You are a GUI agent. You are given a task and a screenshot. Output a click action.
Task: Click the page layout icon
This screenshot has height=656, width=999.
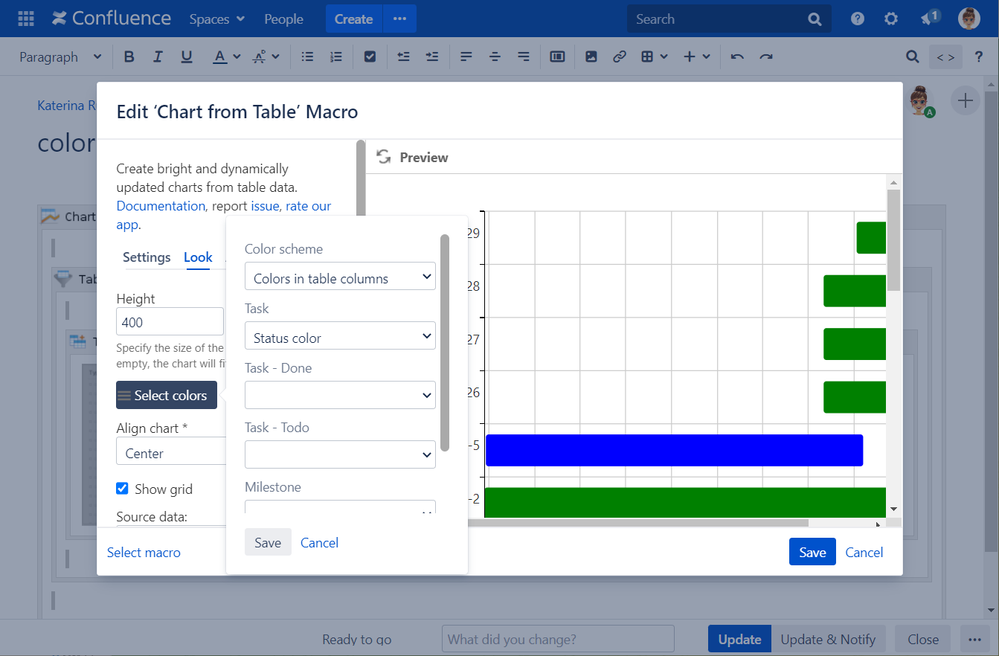557,57
